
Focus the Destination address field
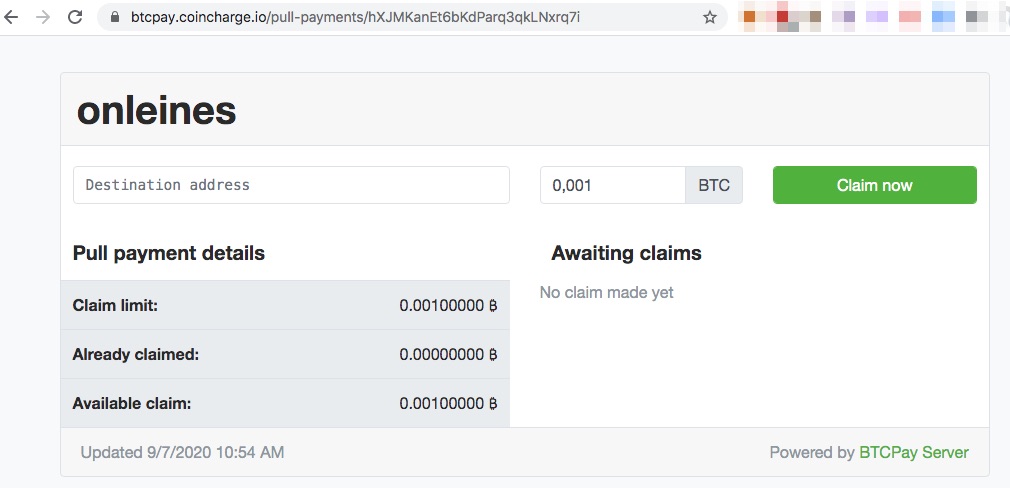[x=291, y=185]
